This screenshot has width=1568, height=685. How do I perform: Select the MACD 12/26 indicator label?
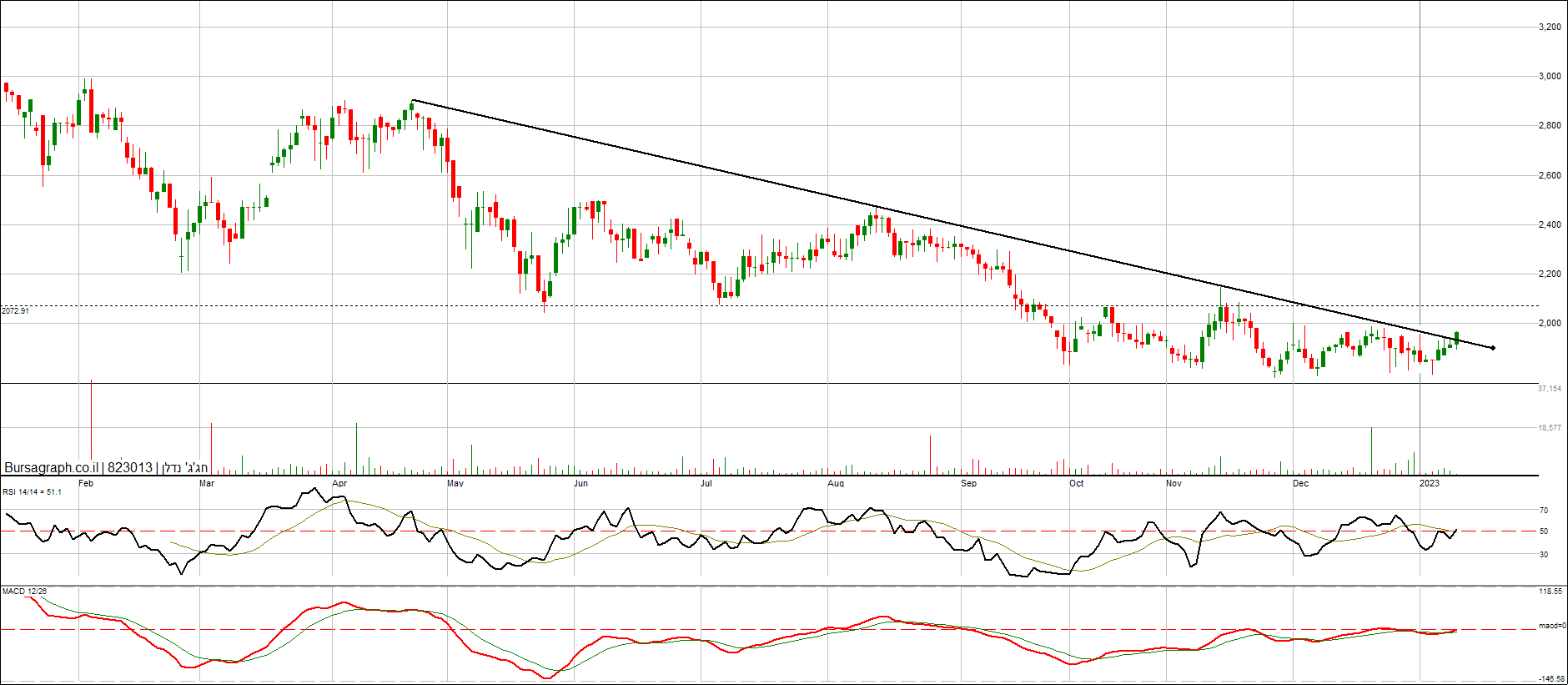click(x=24, y=592)
